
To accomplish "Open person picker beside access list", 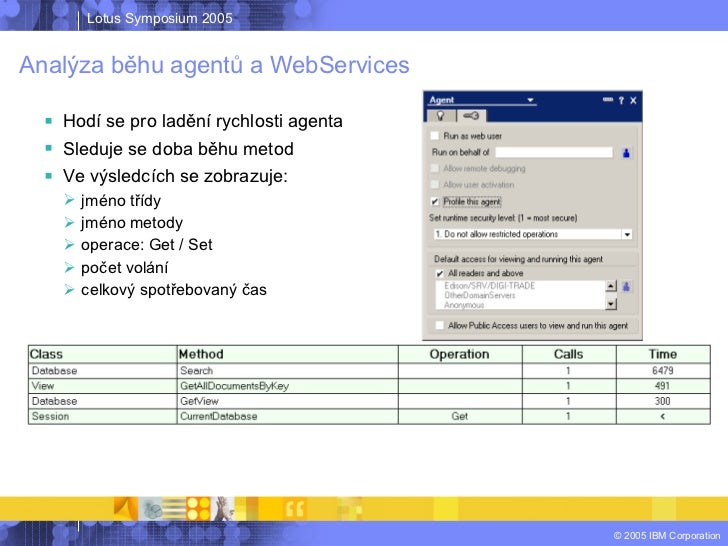I will coord(626,286).
